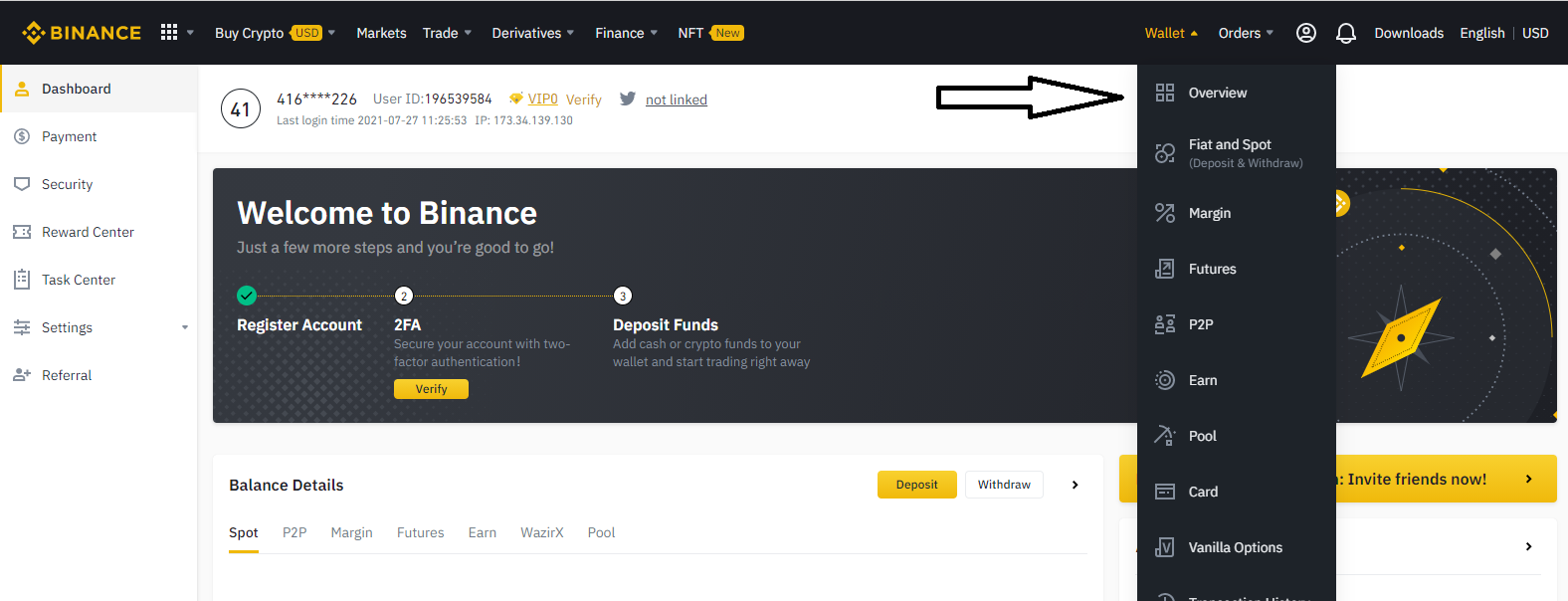Click the Task Center clipboard icon

(22, 280)
